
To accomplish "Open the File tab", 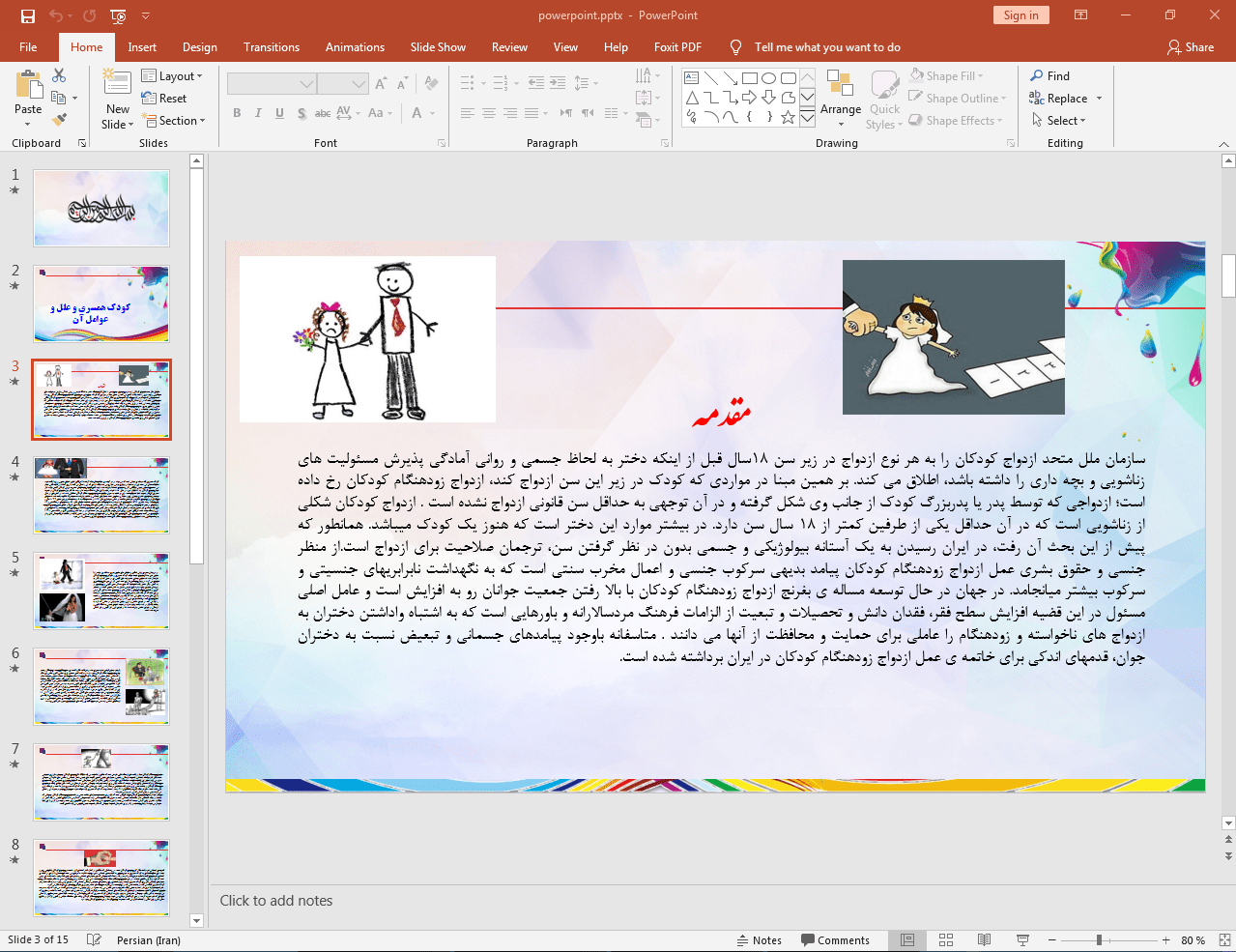I will [28, 47].
